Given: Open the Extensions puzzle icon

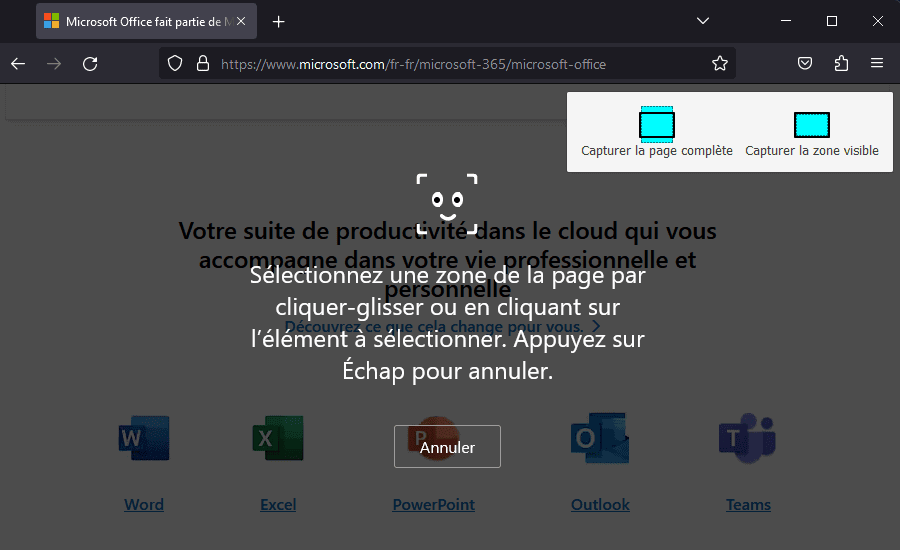Looking at the screenshot, I should [x=841, y=63].
